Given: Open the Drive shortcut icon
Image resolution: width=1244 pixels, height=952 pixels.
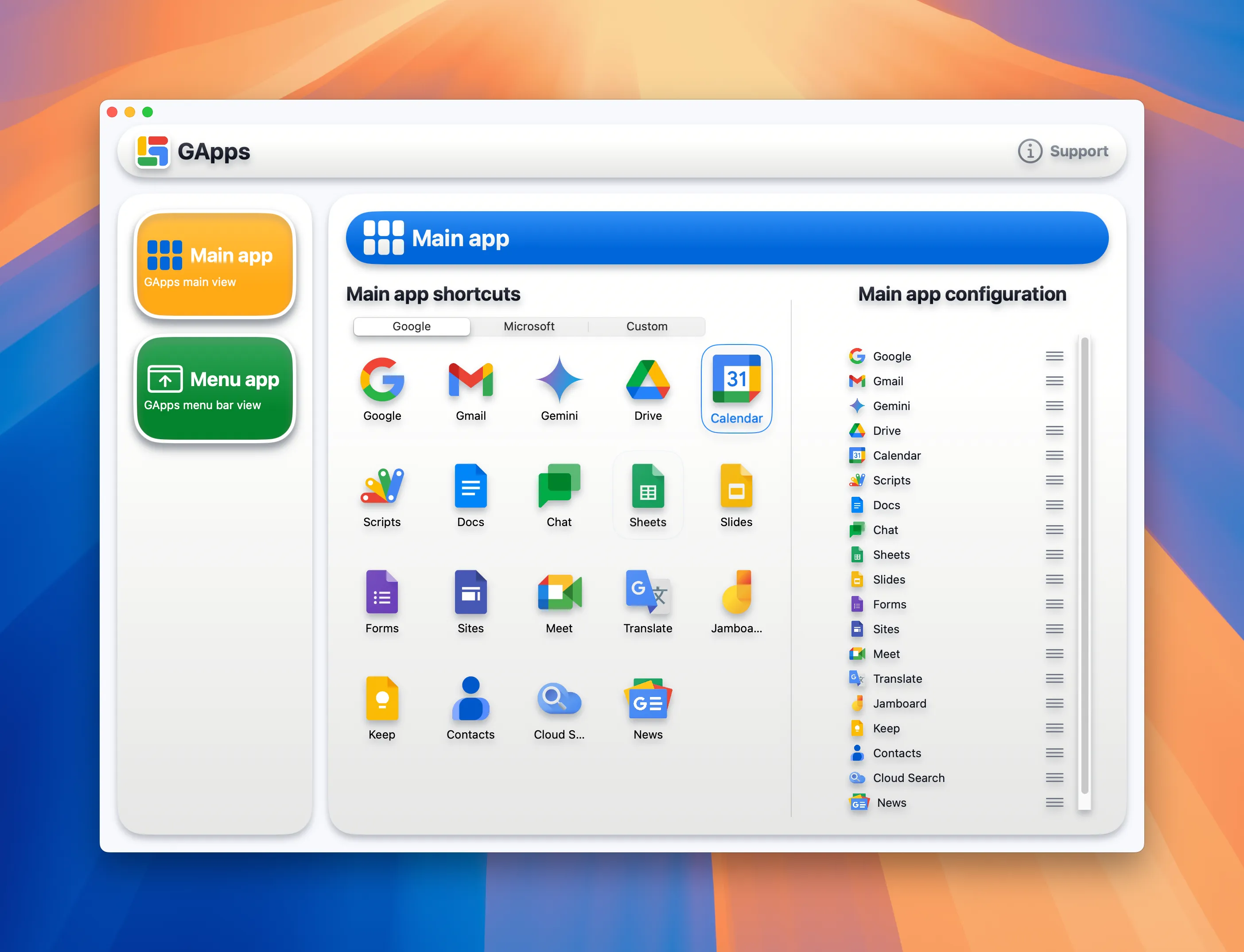Looking at the screenshot, I should coord(648,381).
